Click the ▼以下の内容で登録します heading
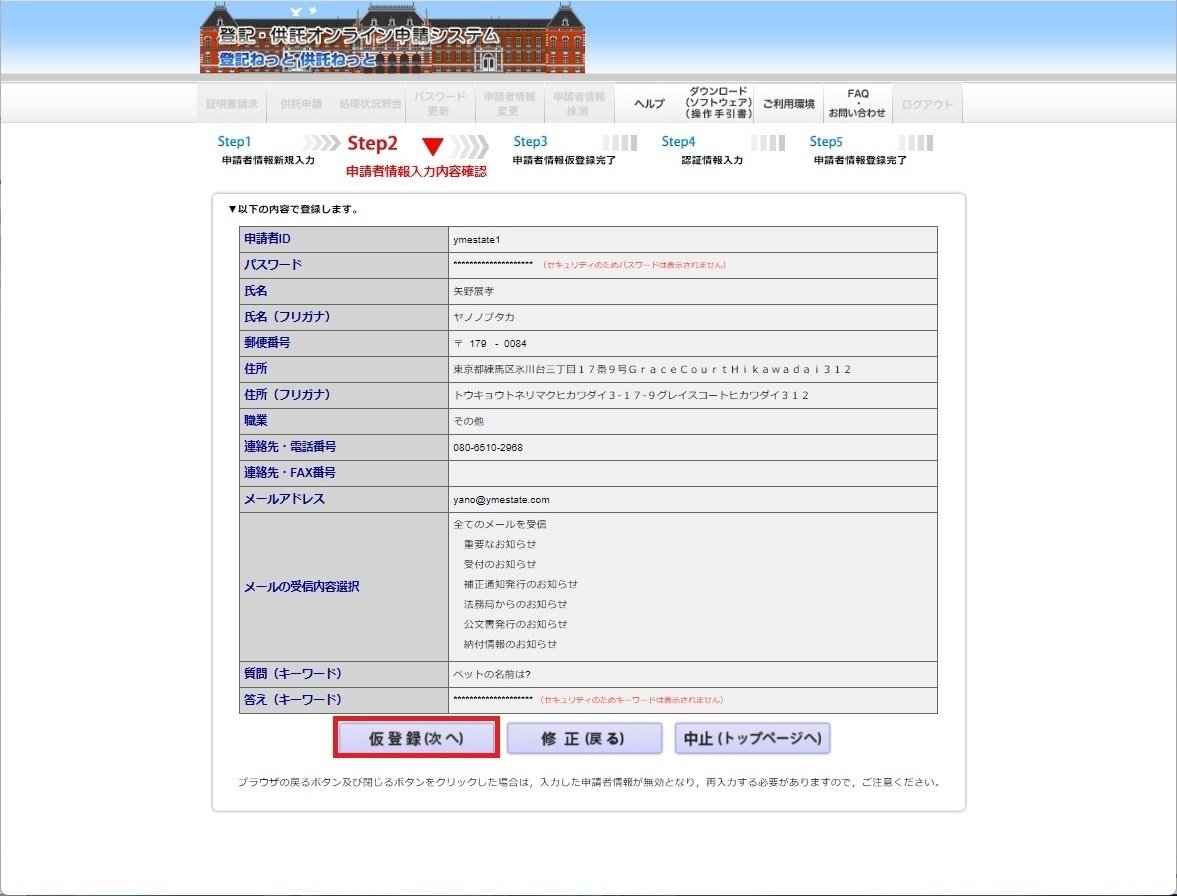 (293, 209)
